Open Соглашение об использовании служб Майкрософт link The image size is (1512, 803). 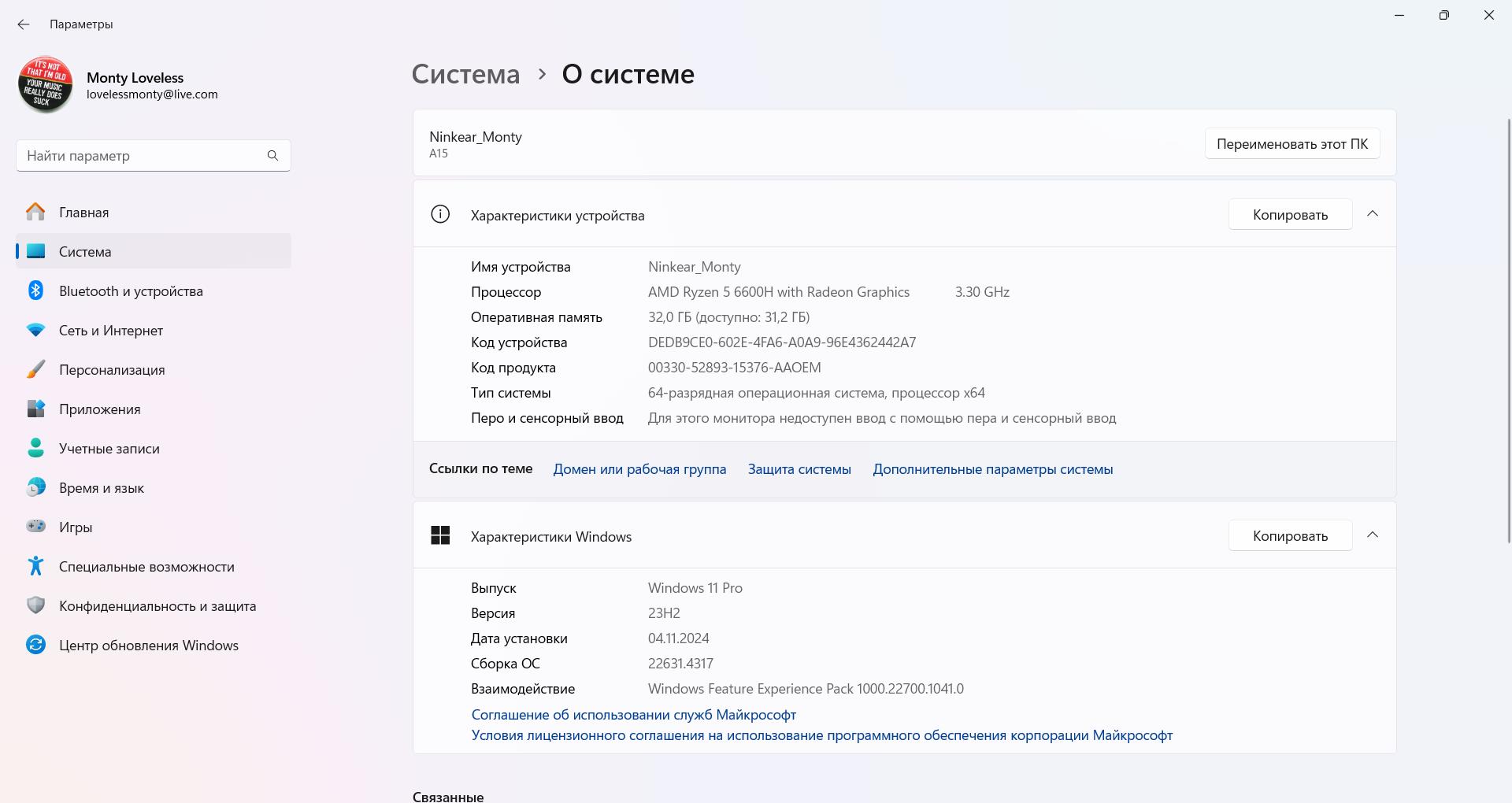coord(634,715)
